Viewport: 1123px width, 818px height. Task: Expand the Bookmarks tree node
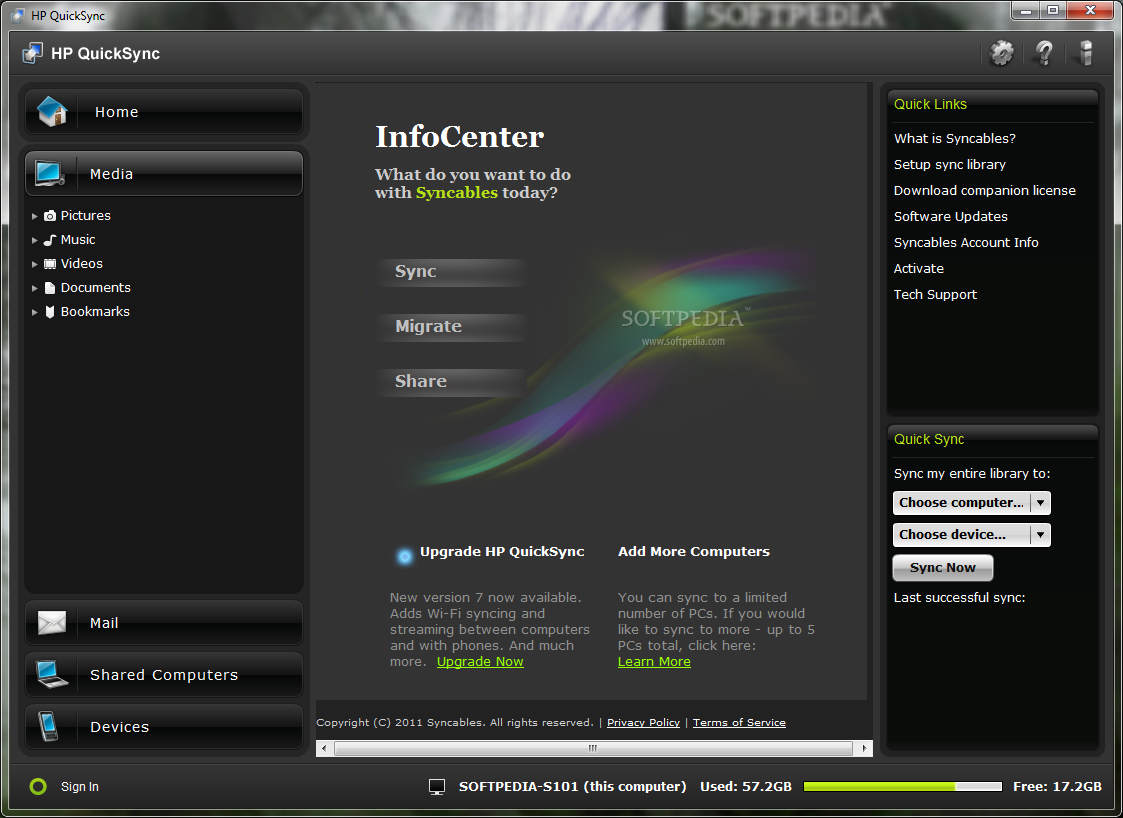click(34, 312)
